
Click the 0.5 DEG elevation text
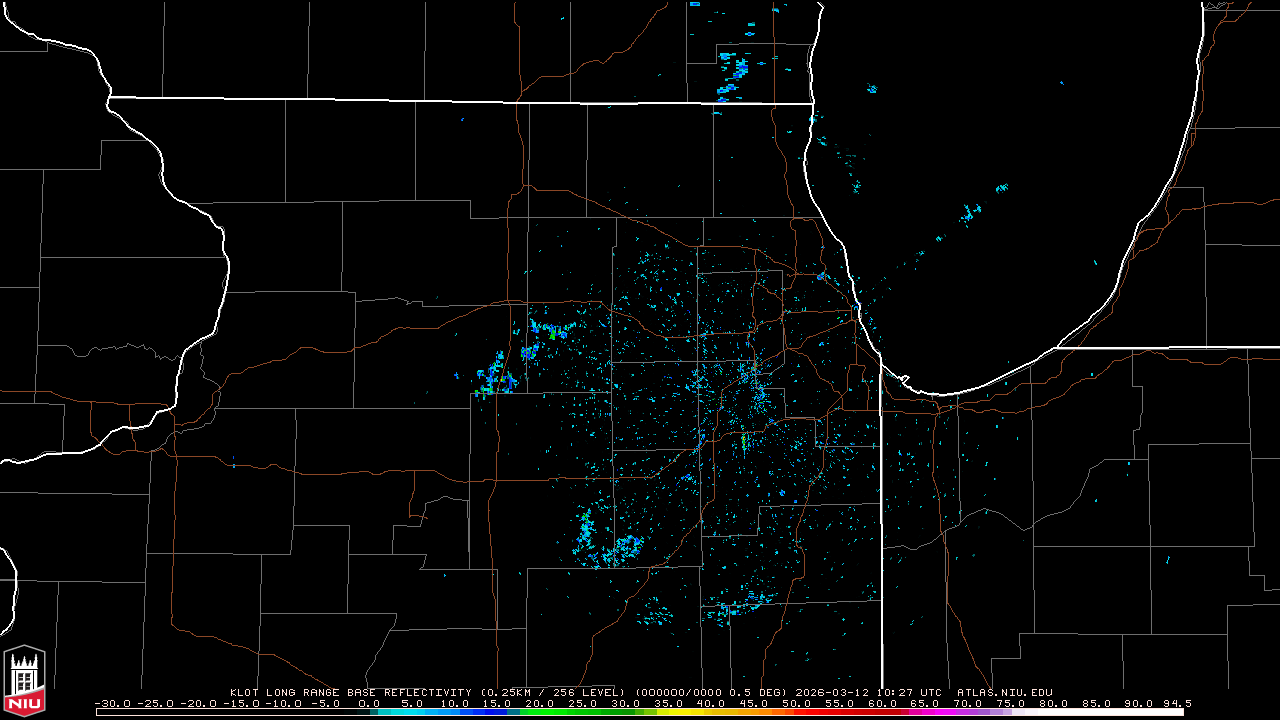758,692
